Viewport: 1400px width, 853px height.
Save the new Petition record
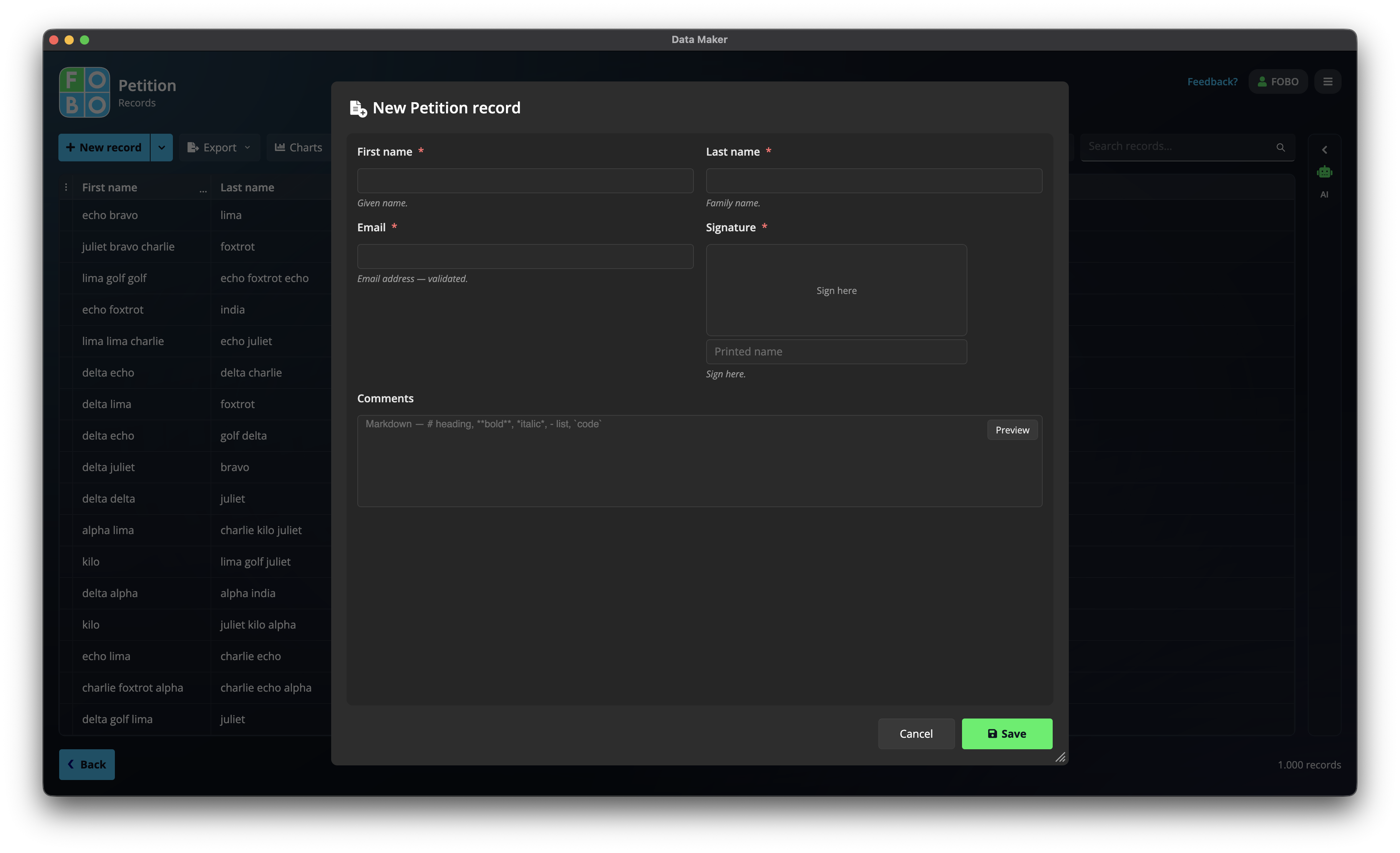point(1007,734)
